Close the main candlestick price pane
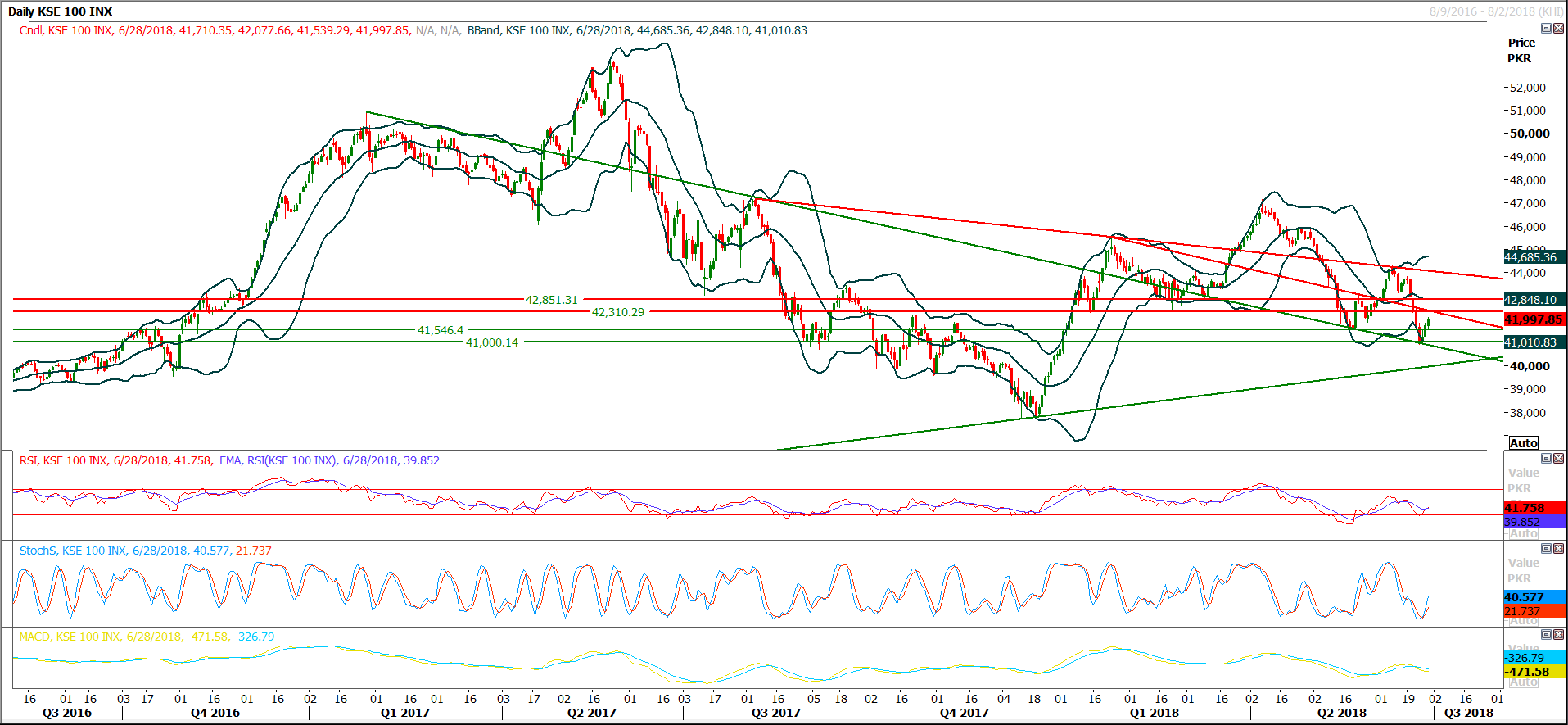Screen dimensions: 1568x725 click(1558, 28)
